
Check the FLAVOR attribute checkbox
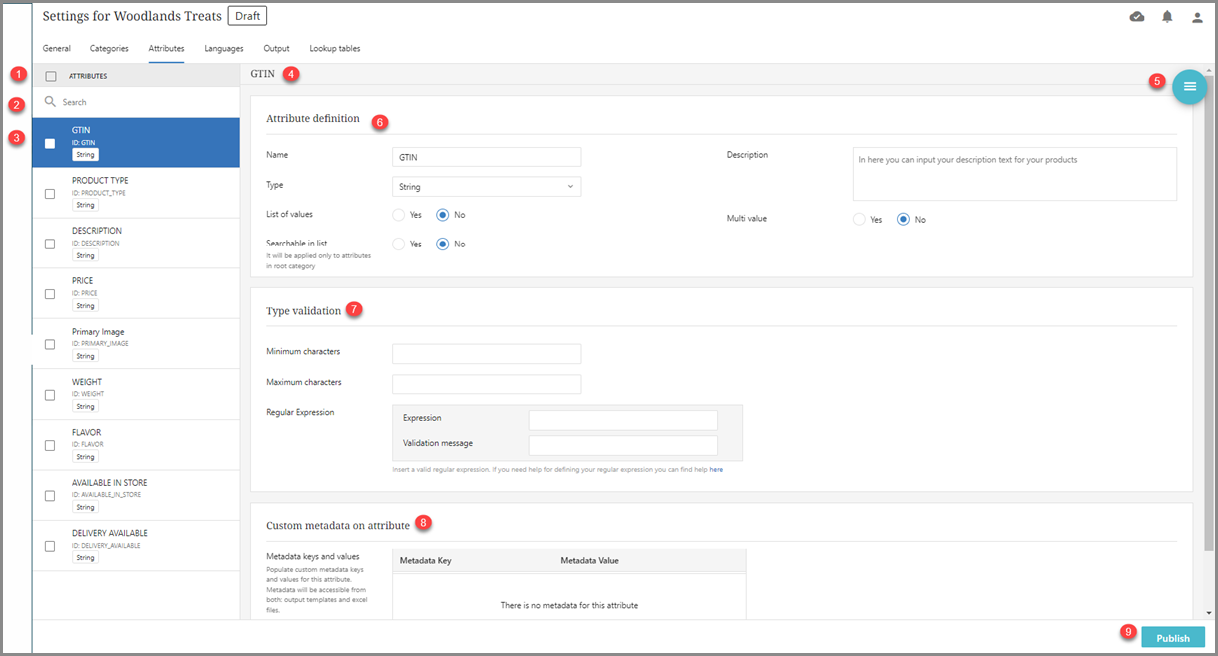pos(50,446)
